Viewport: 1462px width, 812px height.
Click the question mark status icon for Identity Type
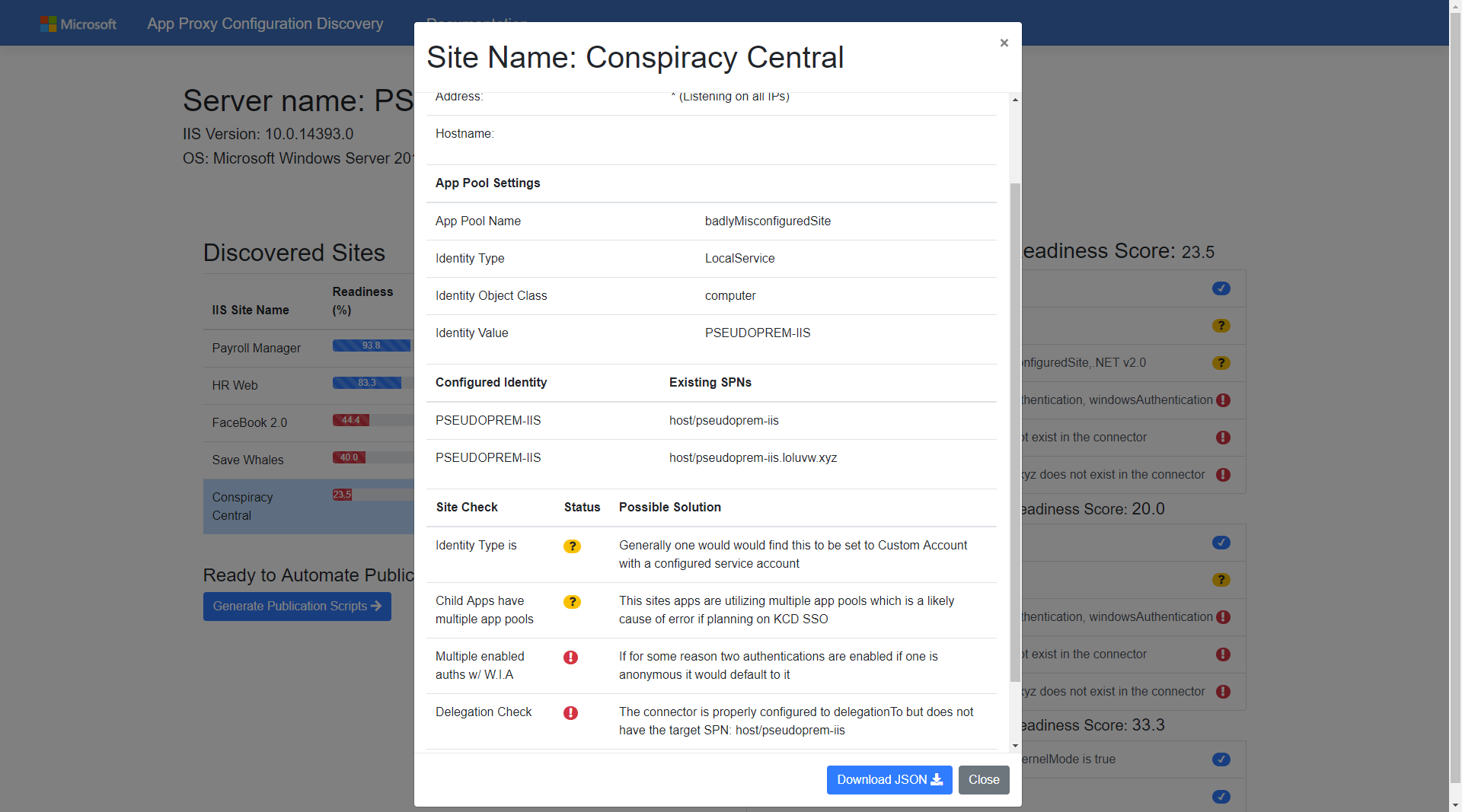tap(572, 546)
